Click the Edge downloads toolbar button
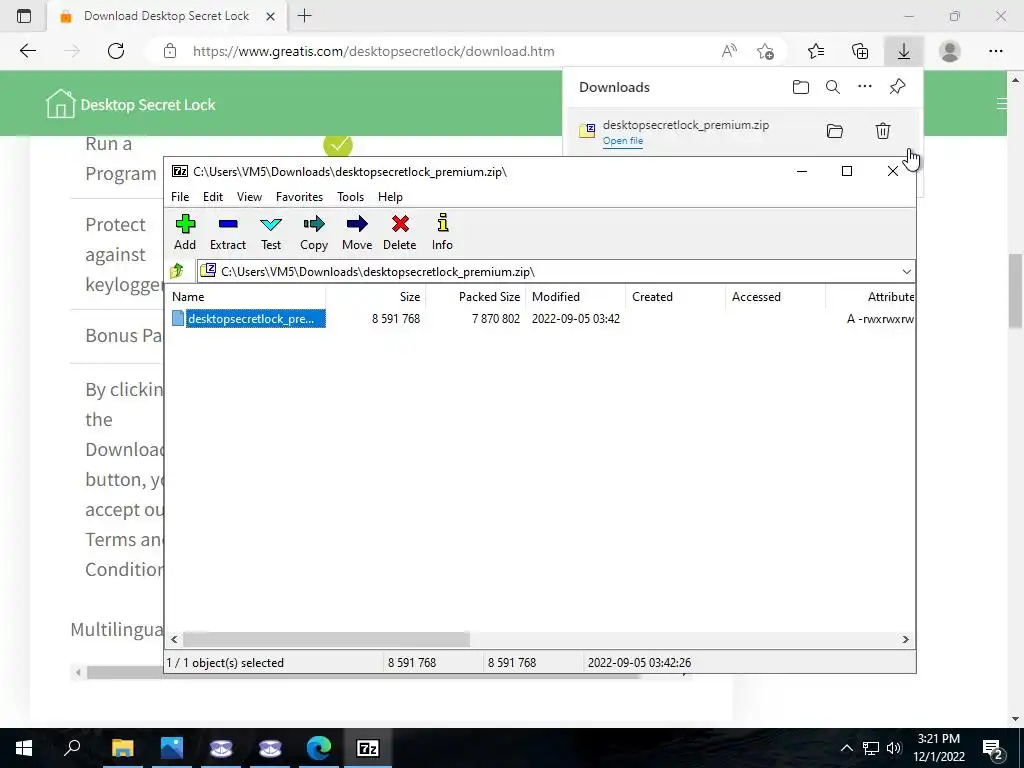 (x=904, y=51)
